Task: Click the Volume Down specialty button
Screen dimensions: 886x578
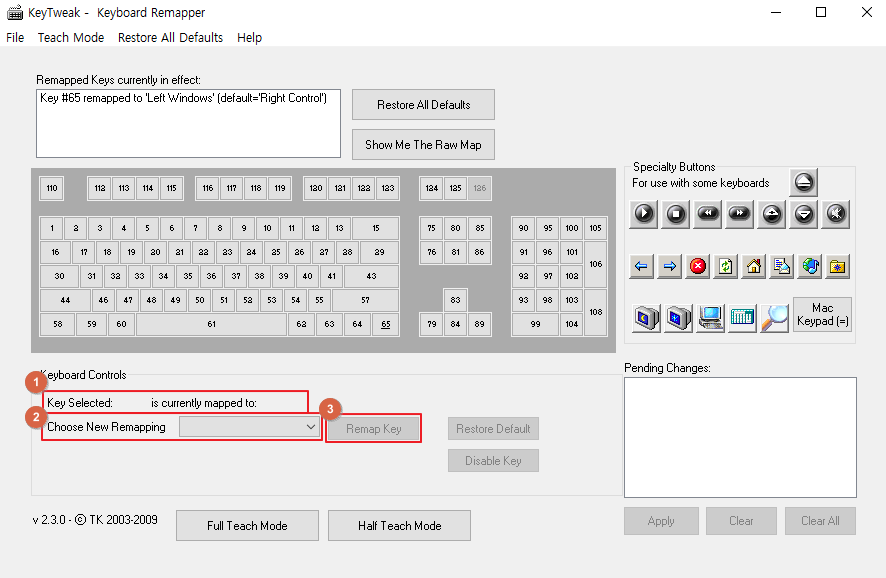Action: pos(804,214)
